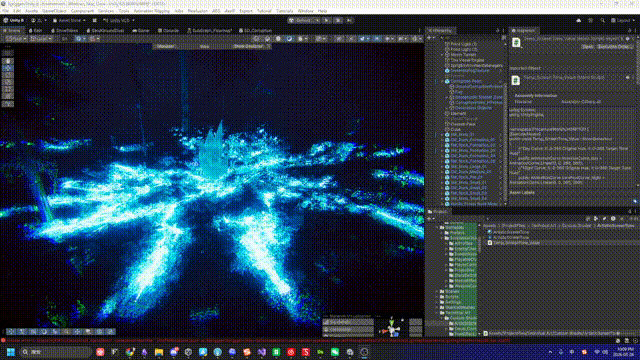Toggle the grid snapping icon
This screenshot has height=360, width=640.
click(94, 39)
